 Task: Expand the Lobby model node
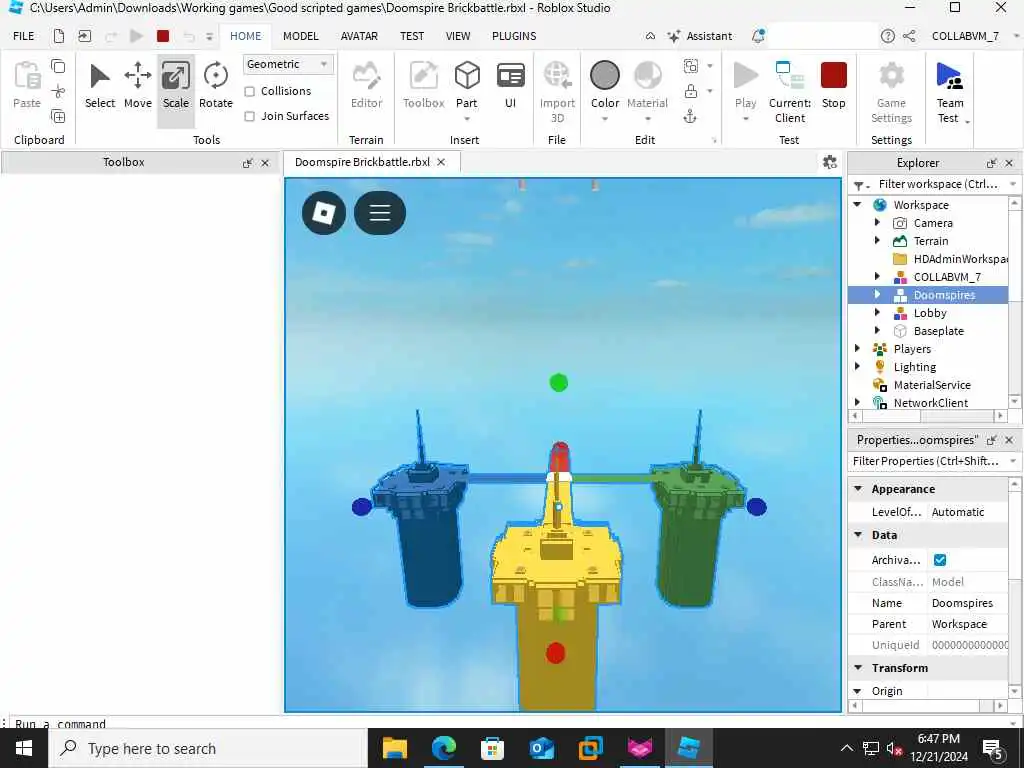tap(877, 313)
